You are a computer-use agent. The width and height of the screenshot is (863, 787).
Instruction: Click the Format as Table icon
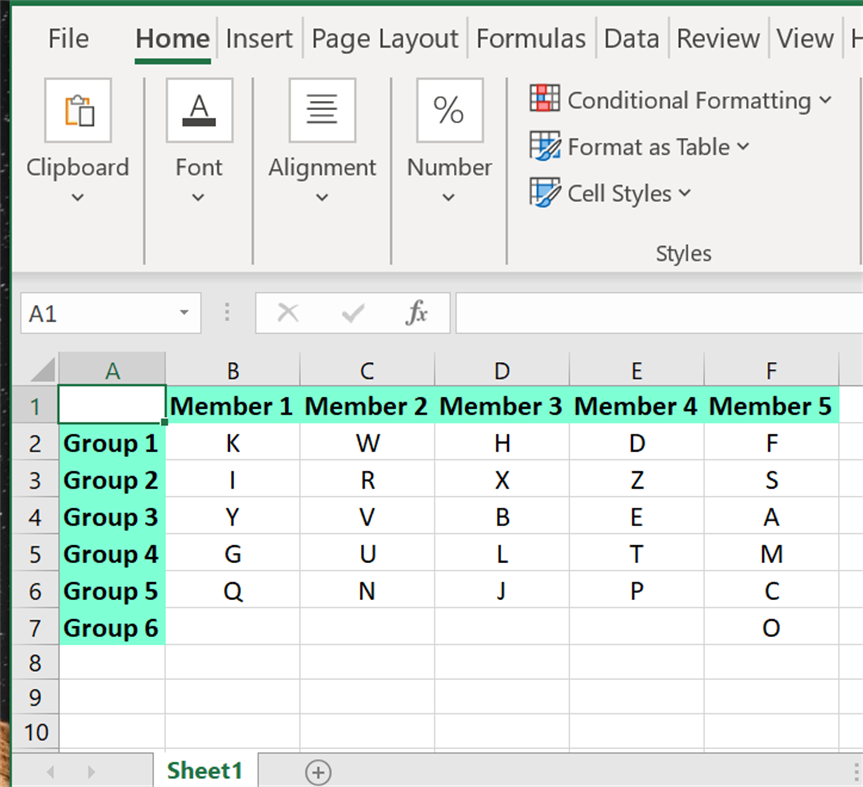(x=546, y=146)
